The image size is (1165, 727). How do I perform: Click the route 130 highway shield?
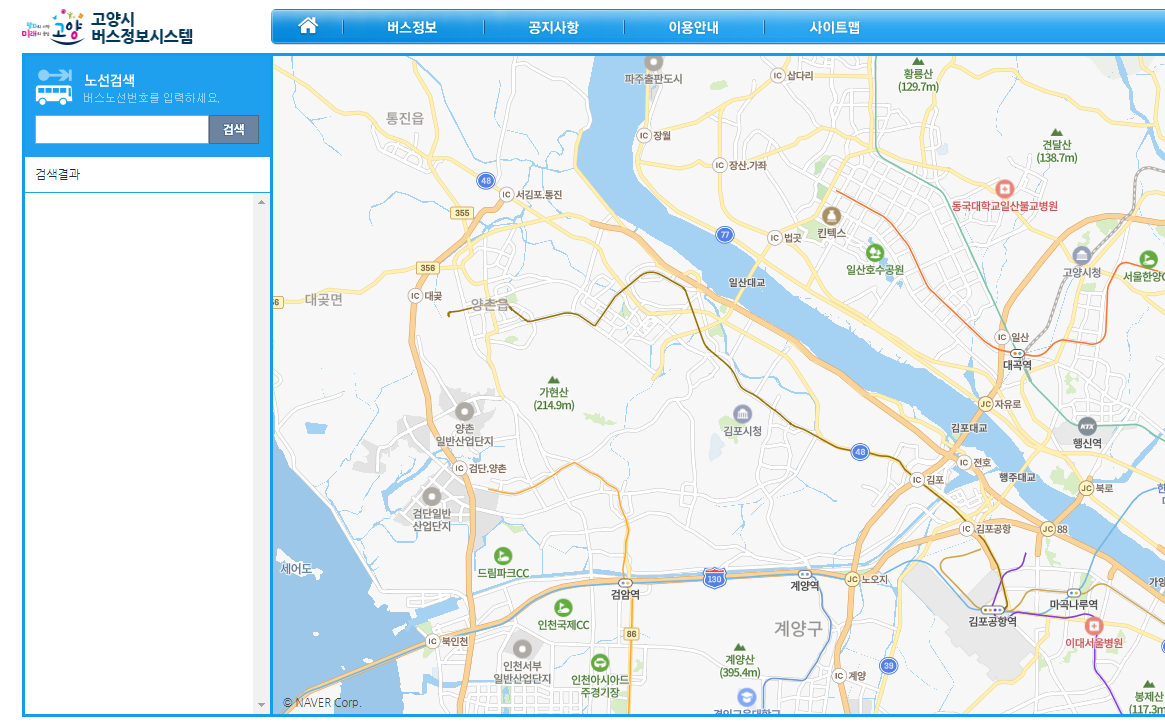714,578
